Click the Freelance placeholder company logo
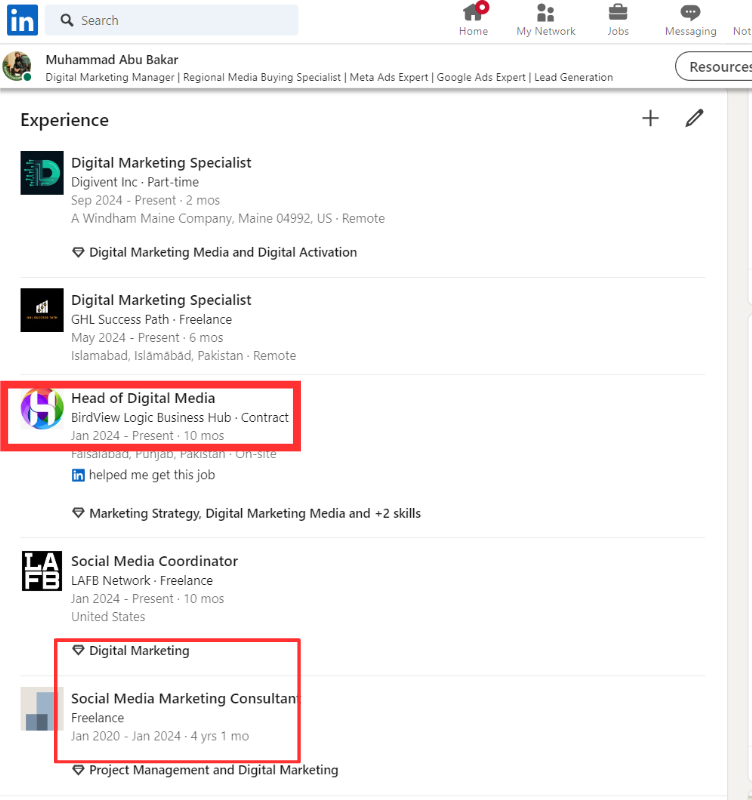 pos(42,709)
